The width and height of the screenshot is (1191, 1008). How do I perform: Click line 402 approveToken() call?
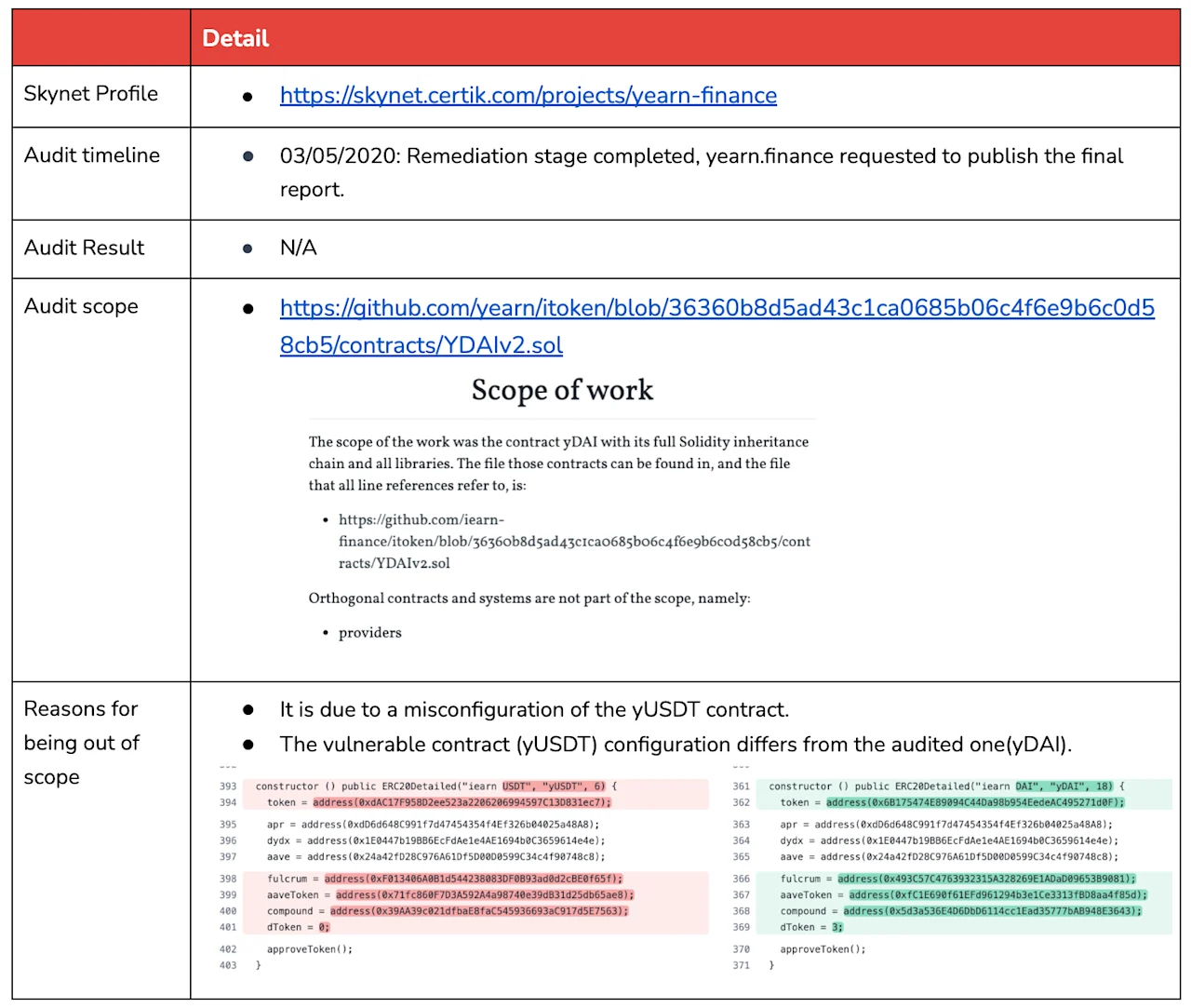tap(310, 949)
